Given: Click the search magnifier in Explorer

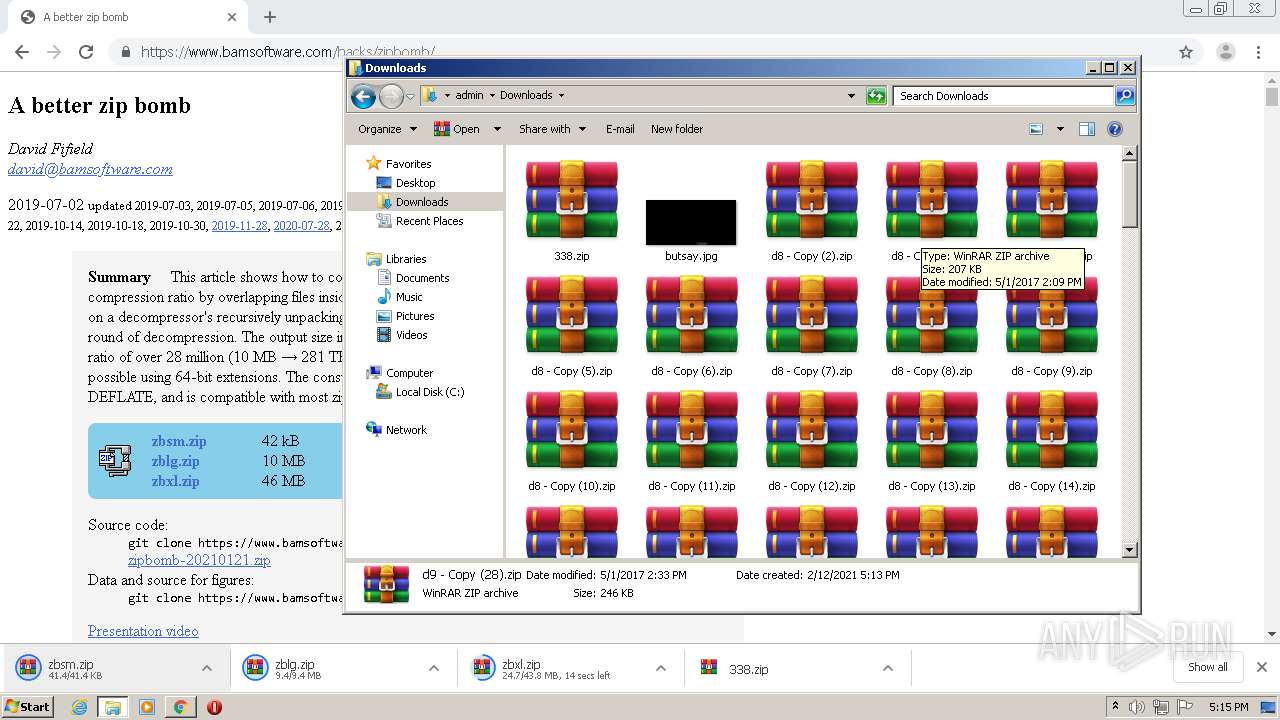Looking at the screenshot, I should coord(1125,96).
